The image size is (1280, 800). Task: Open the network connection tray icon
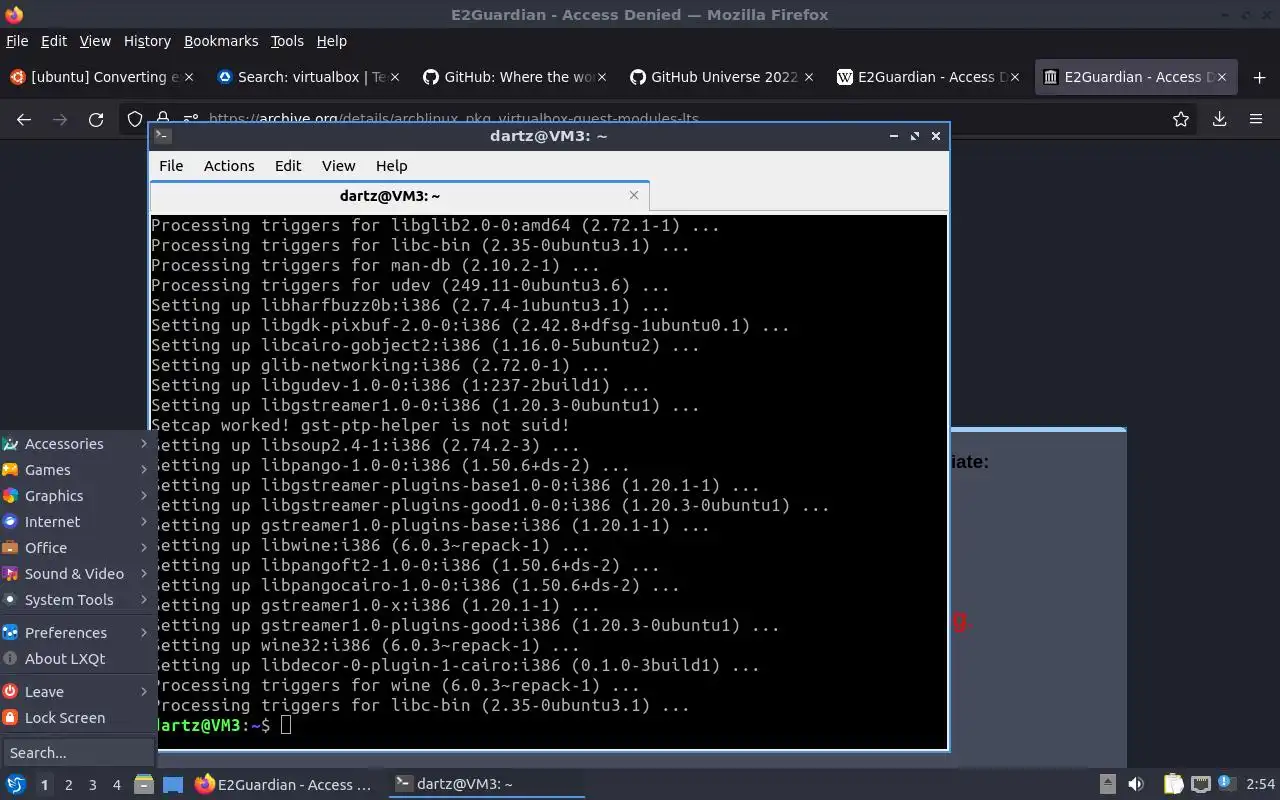[1201, 784]
